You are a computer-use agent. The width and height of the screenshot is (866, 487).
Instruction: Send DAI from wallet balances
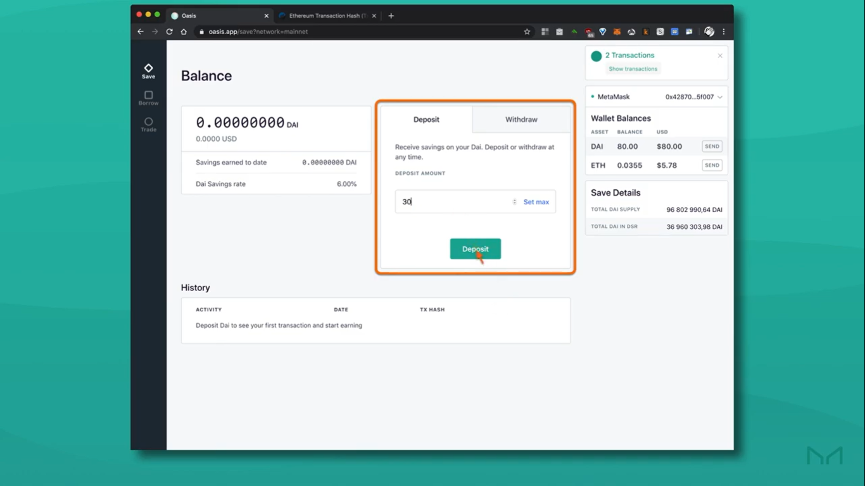(x=712, y=146)
